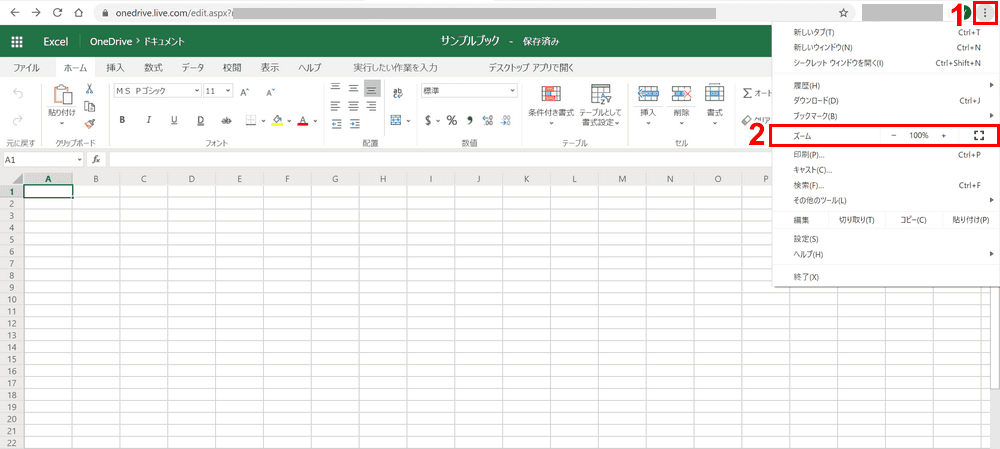Expand the 条件付き書式 dropdown
Screen dimensions: 1000x449
pyautogui.click(x=551, y=123)
